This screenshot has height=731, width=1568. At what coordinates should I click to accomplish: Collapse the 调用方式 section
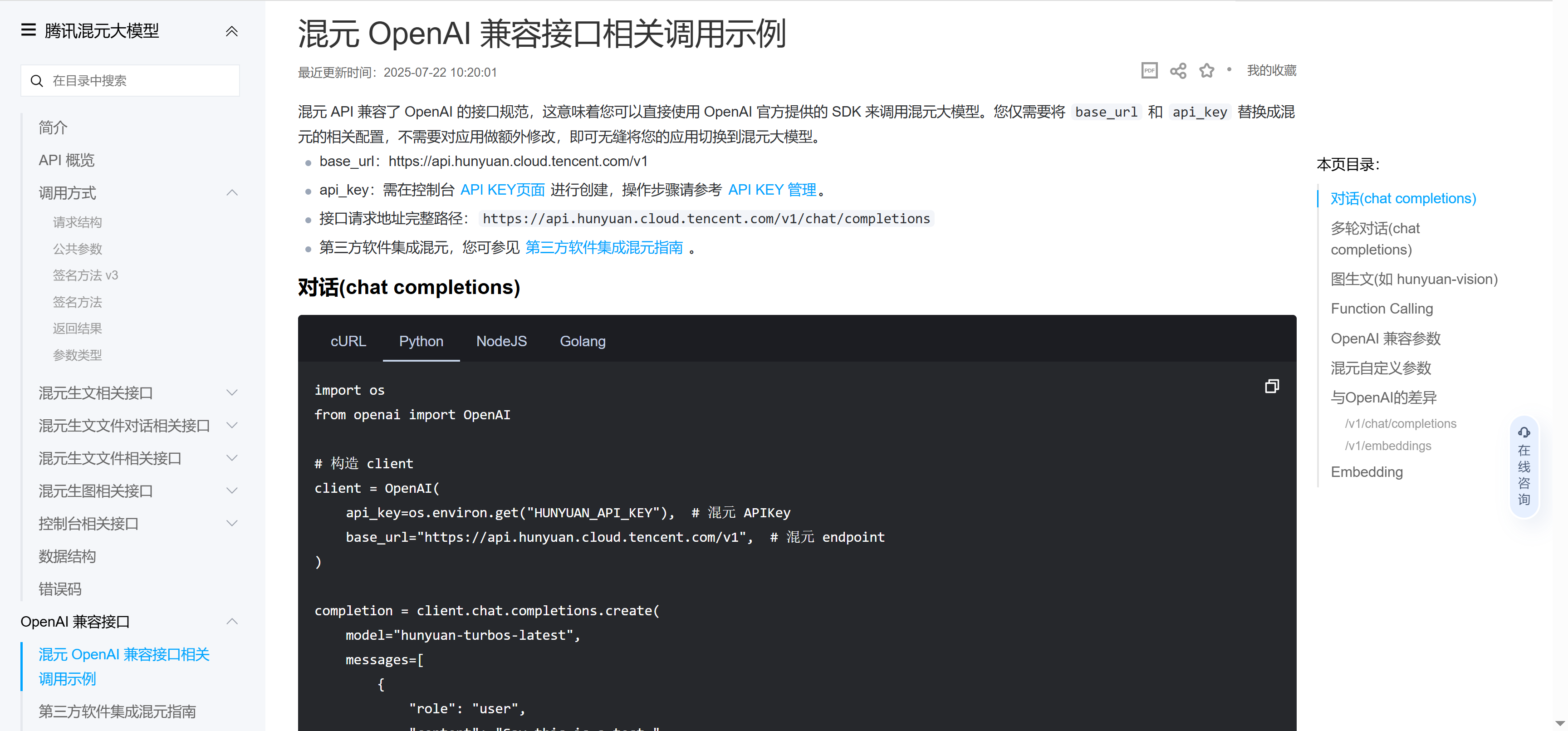coord(231,193)
